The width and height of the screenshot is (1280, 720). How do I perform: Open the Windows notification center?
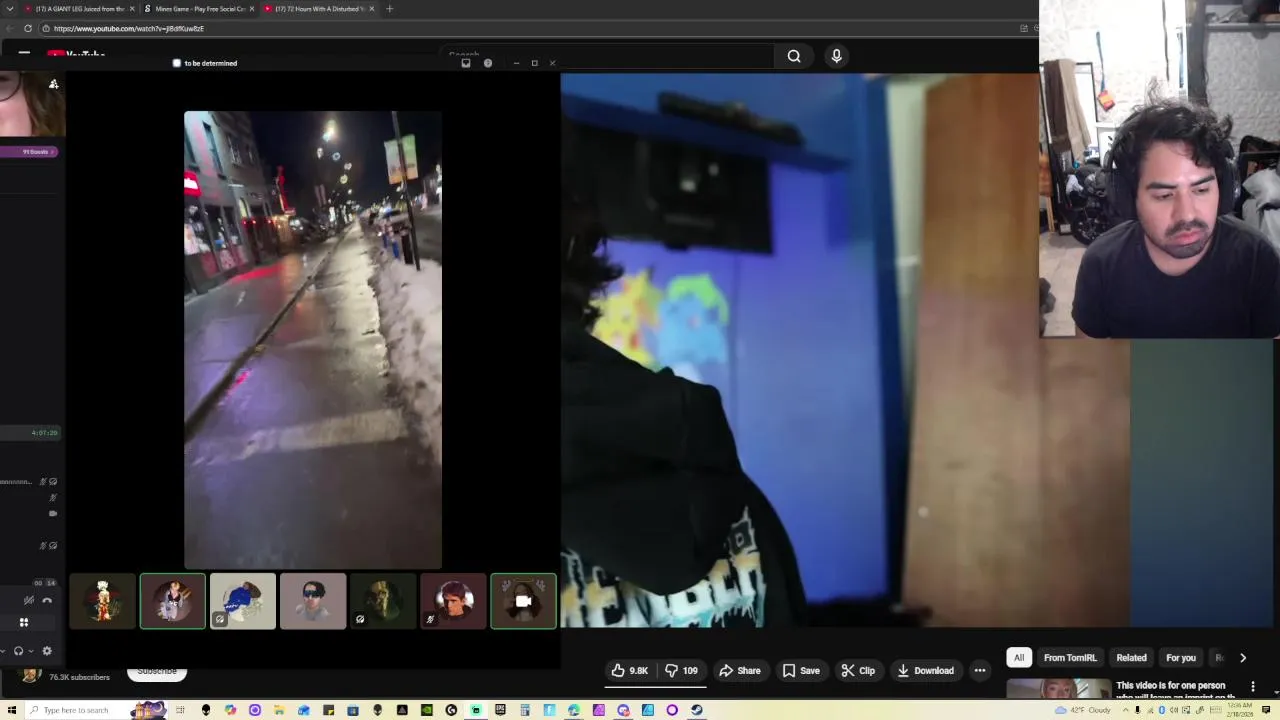1267,710
